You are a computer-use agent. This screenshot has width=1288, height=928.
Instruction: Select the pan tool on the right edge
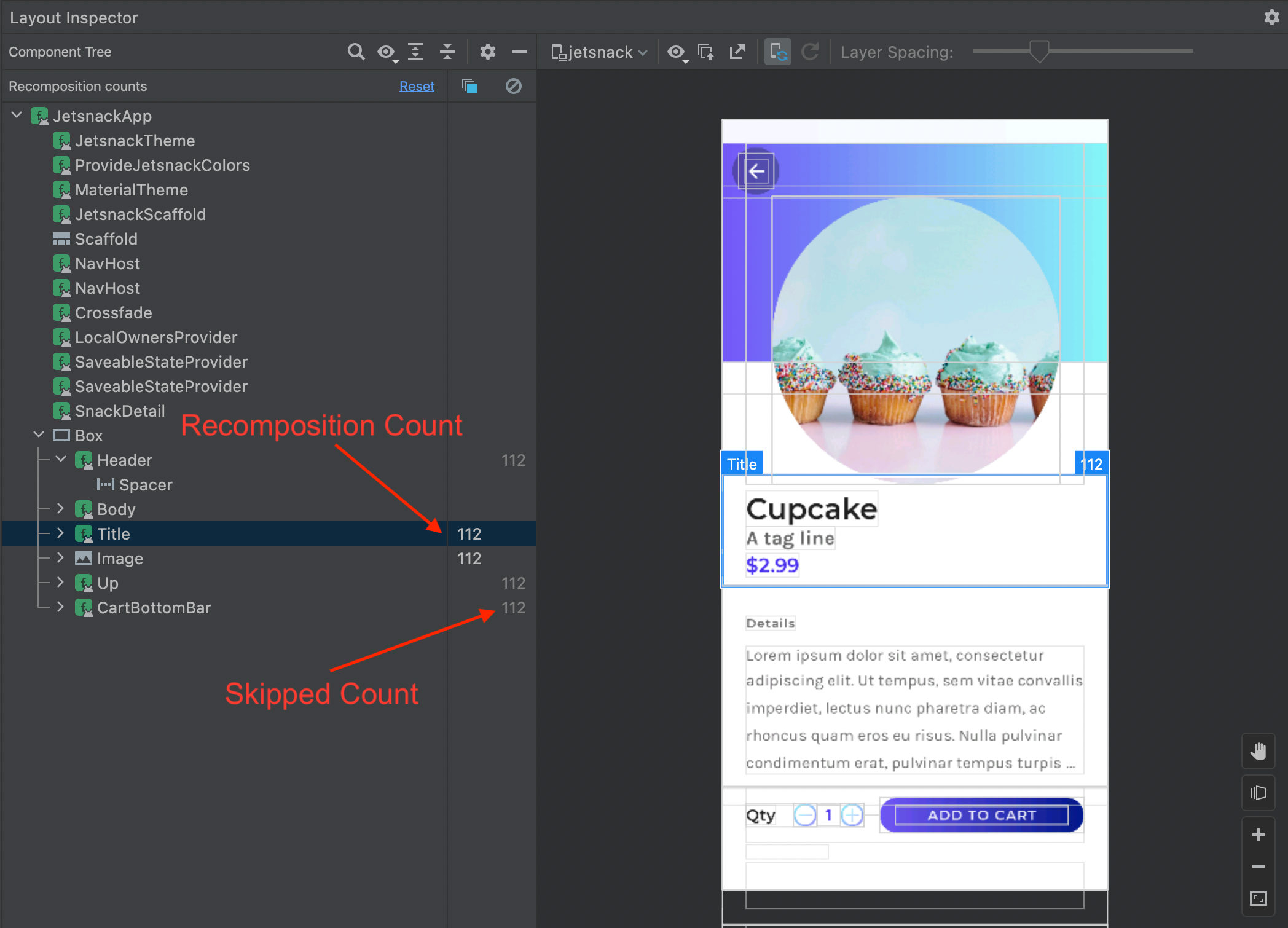(x=1259, y=750)
